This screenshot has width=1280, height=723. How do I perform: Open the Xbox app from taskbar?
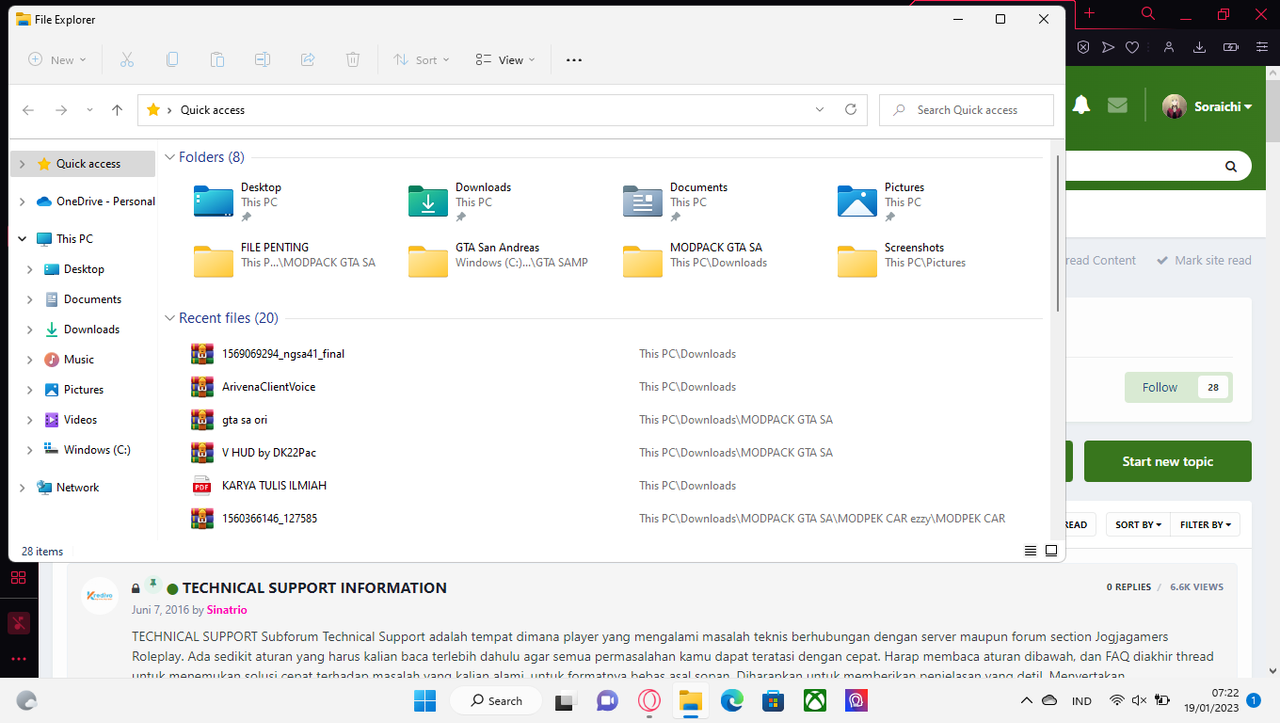(816, 700)
